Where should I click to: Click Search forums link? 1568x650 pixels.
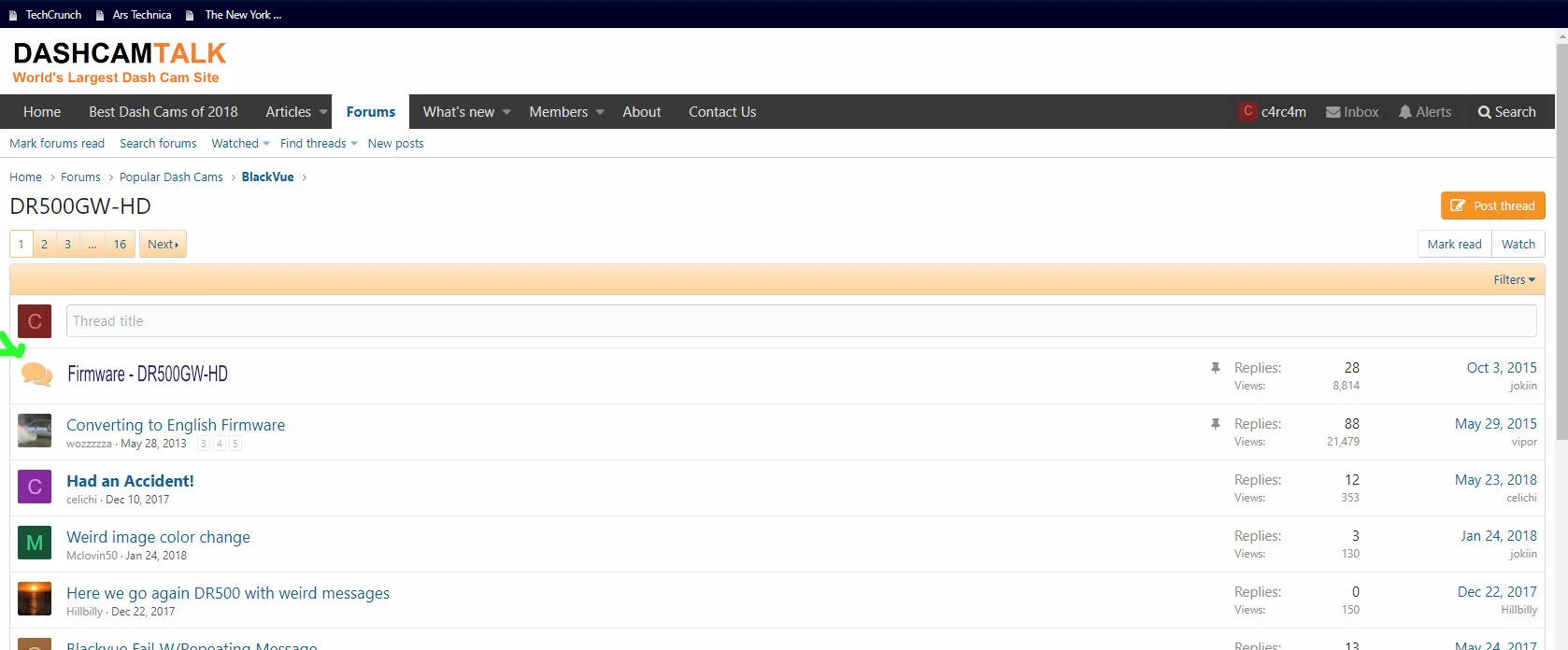(x=158, y=144)
